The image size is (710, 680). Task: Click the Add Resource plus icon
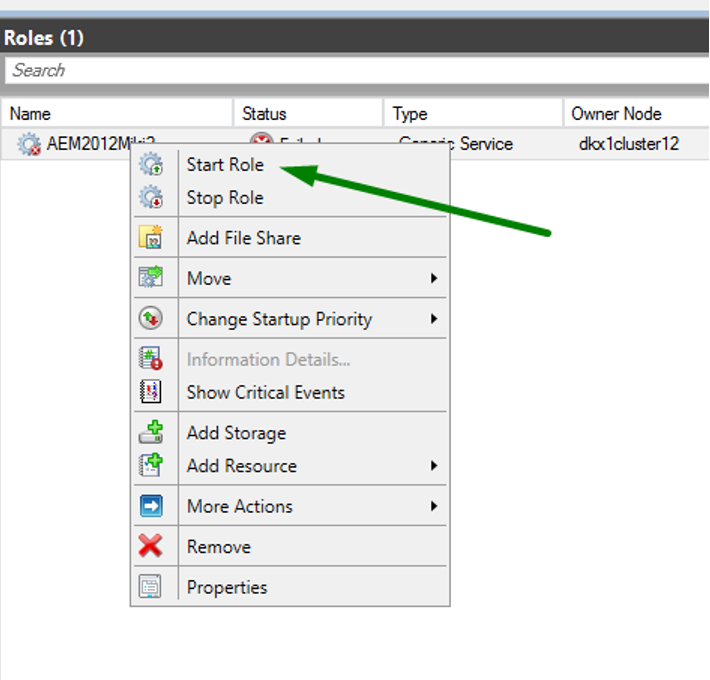(x=151, y=465)
